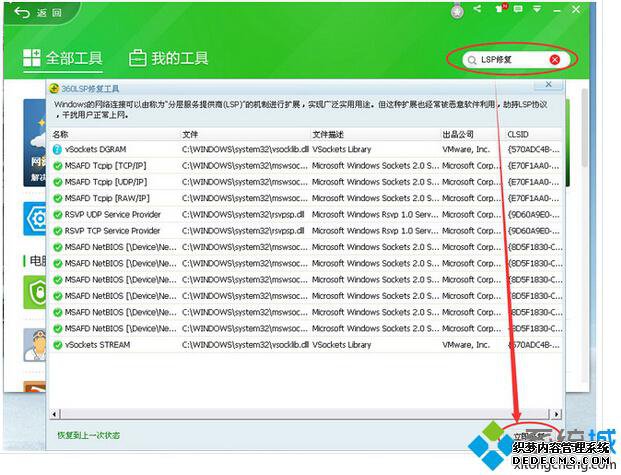The image size is (621, 475).
Task: Open the skin shirt icon with N badge
Action: tap(501, 8)
